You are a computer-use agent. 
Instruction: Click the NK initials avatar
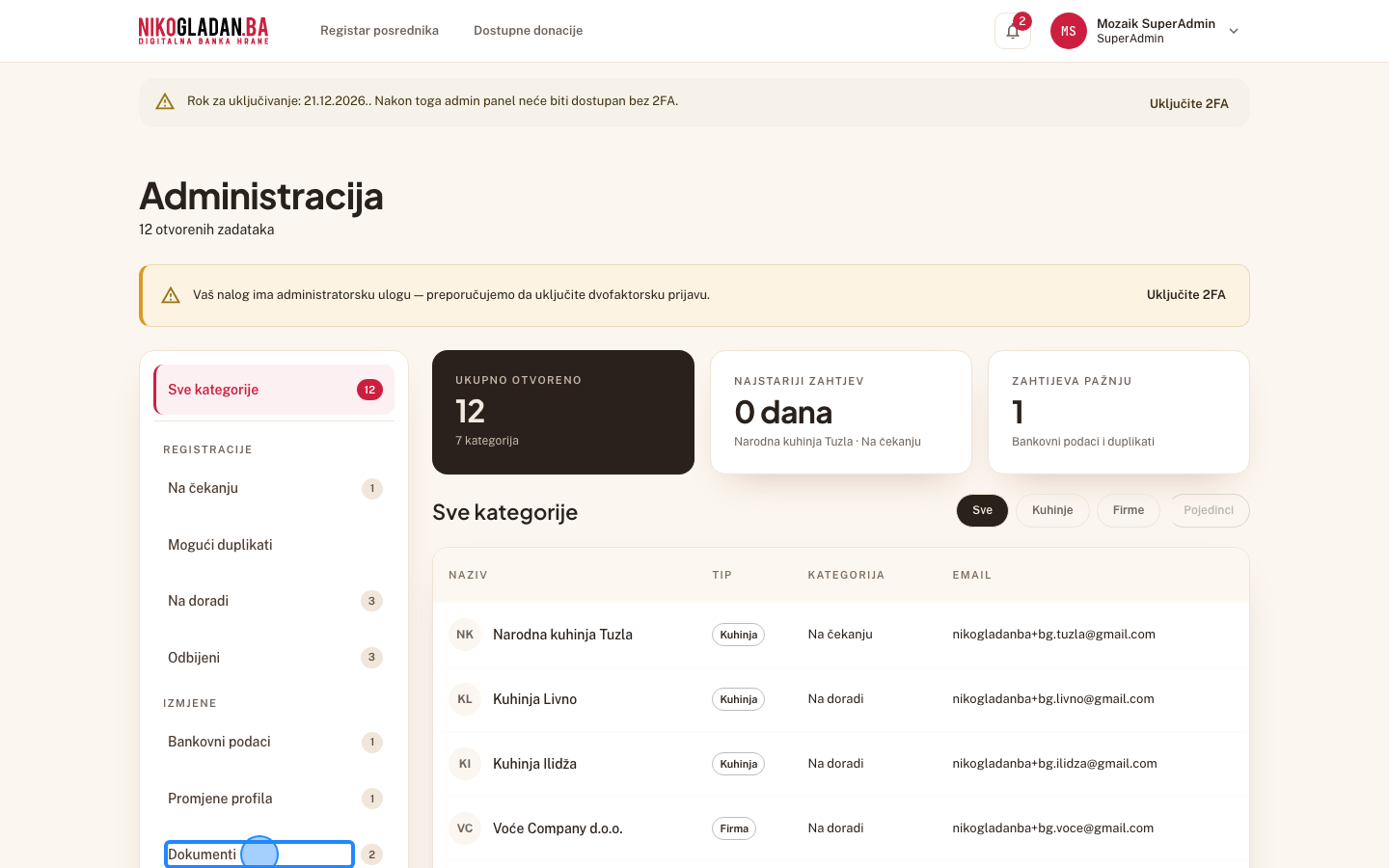(465, 635)
